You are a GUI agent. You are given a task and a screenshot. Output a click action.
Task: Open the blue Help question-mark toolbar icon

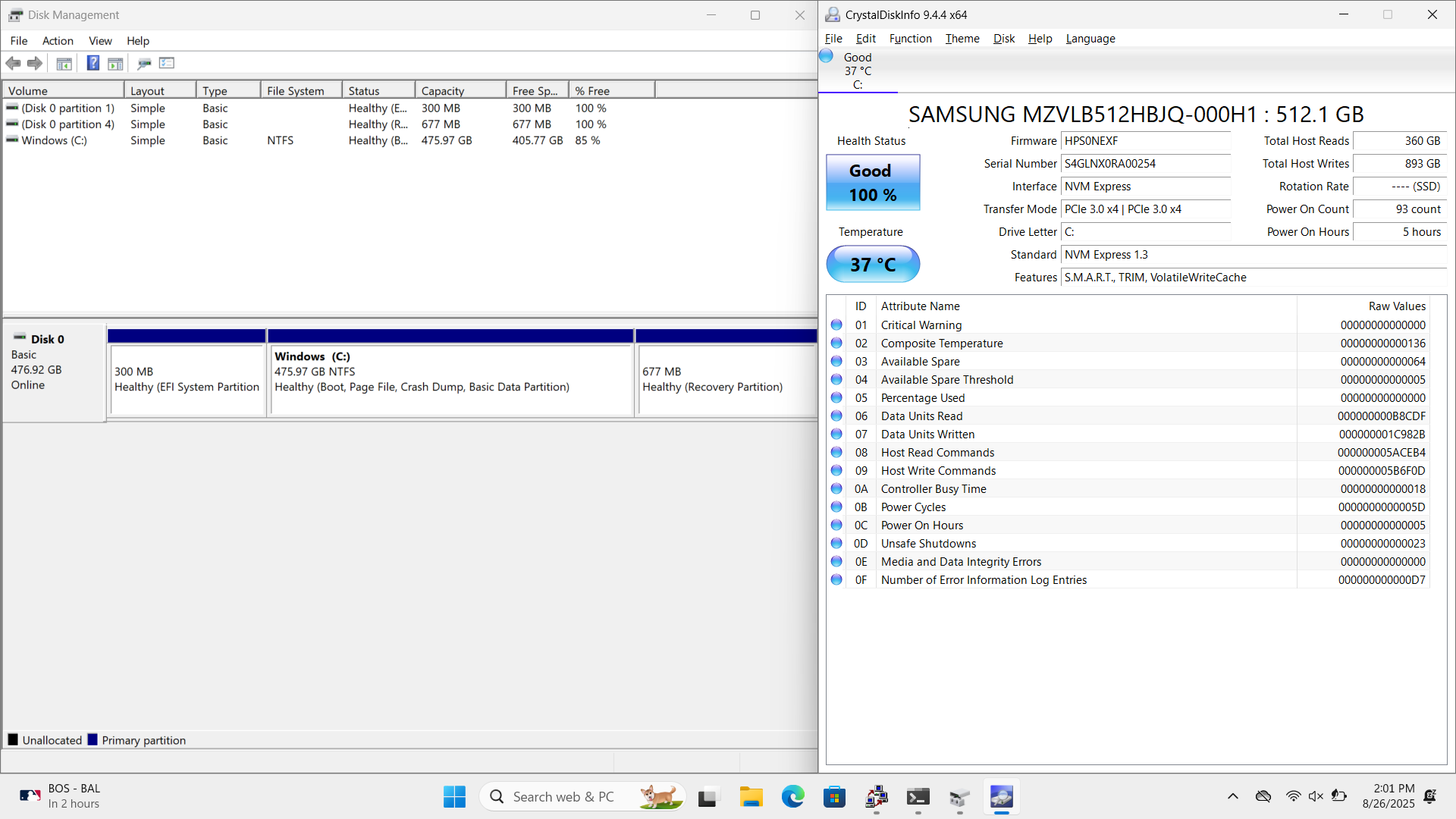point(93,63)
